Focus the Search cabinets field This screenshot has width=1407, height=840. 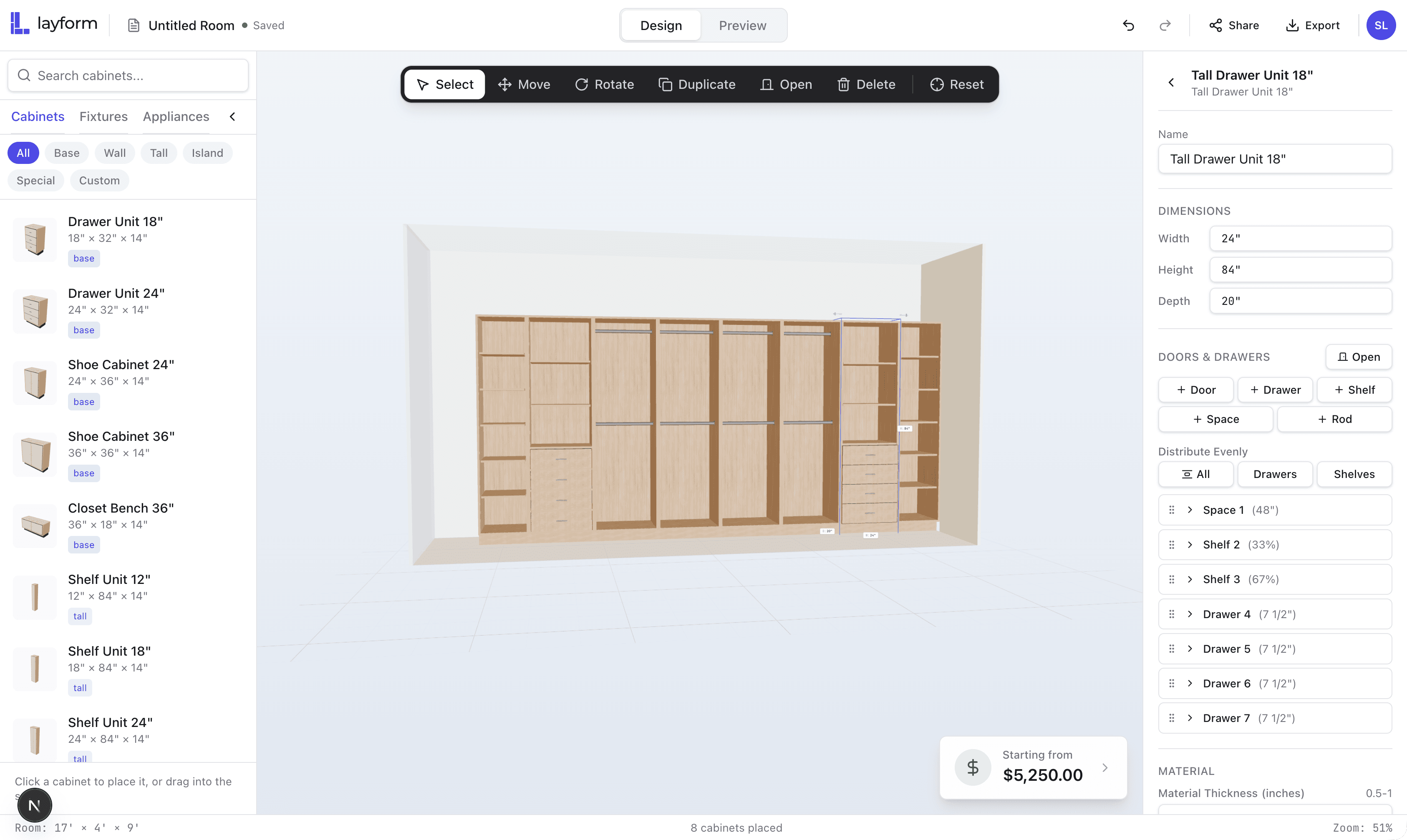coord(128,75)
